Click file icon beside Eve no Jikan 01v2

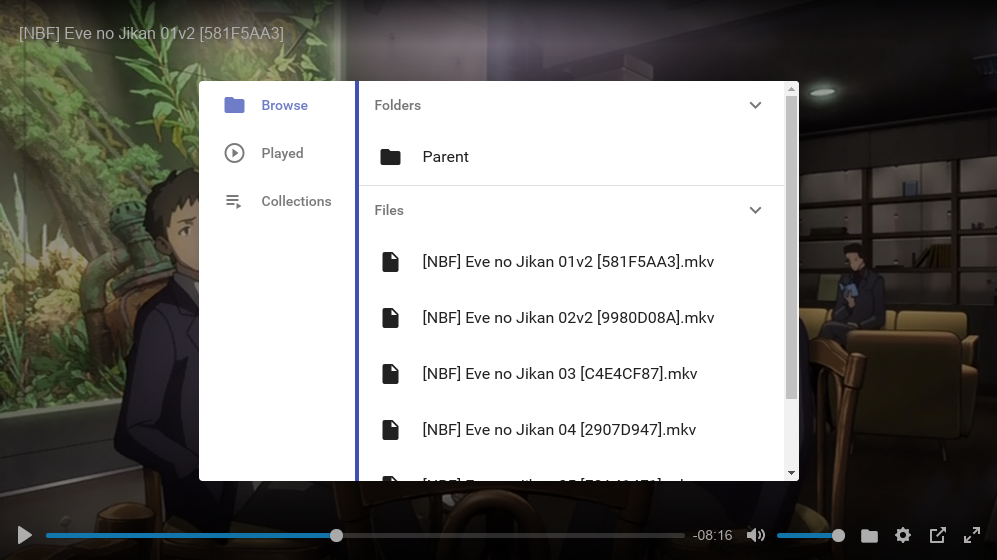click(x=390, y=262)
